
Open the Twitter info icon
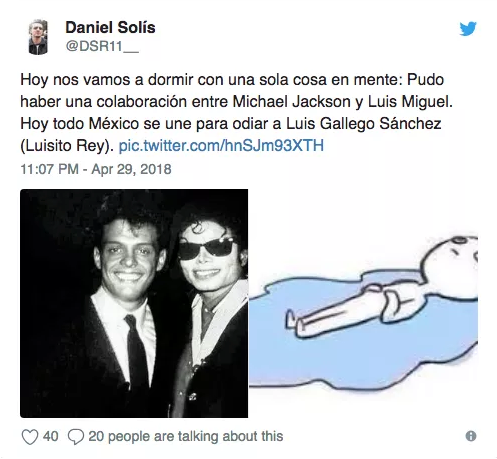click(x=471, y=436)
